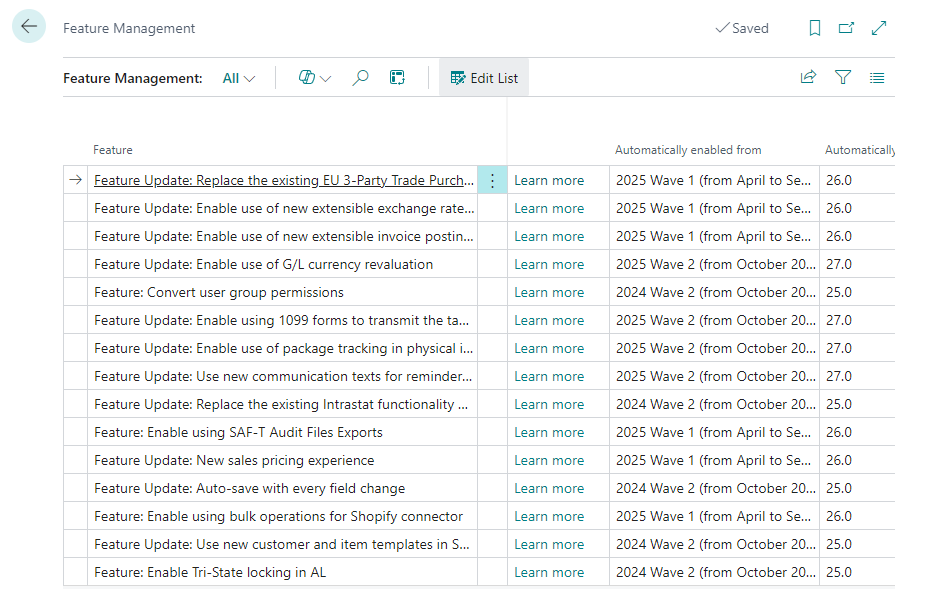
Task: Click the Automatically enabled from column header
Action: coord(688,150)
